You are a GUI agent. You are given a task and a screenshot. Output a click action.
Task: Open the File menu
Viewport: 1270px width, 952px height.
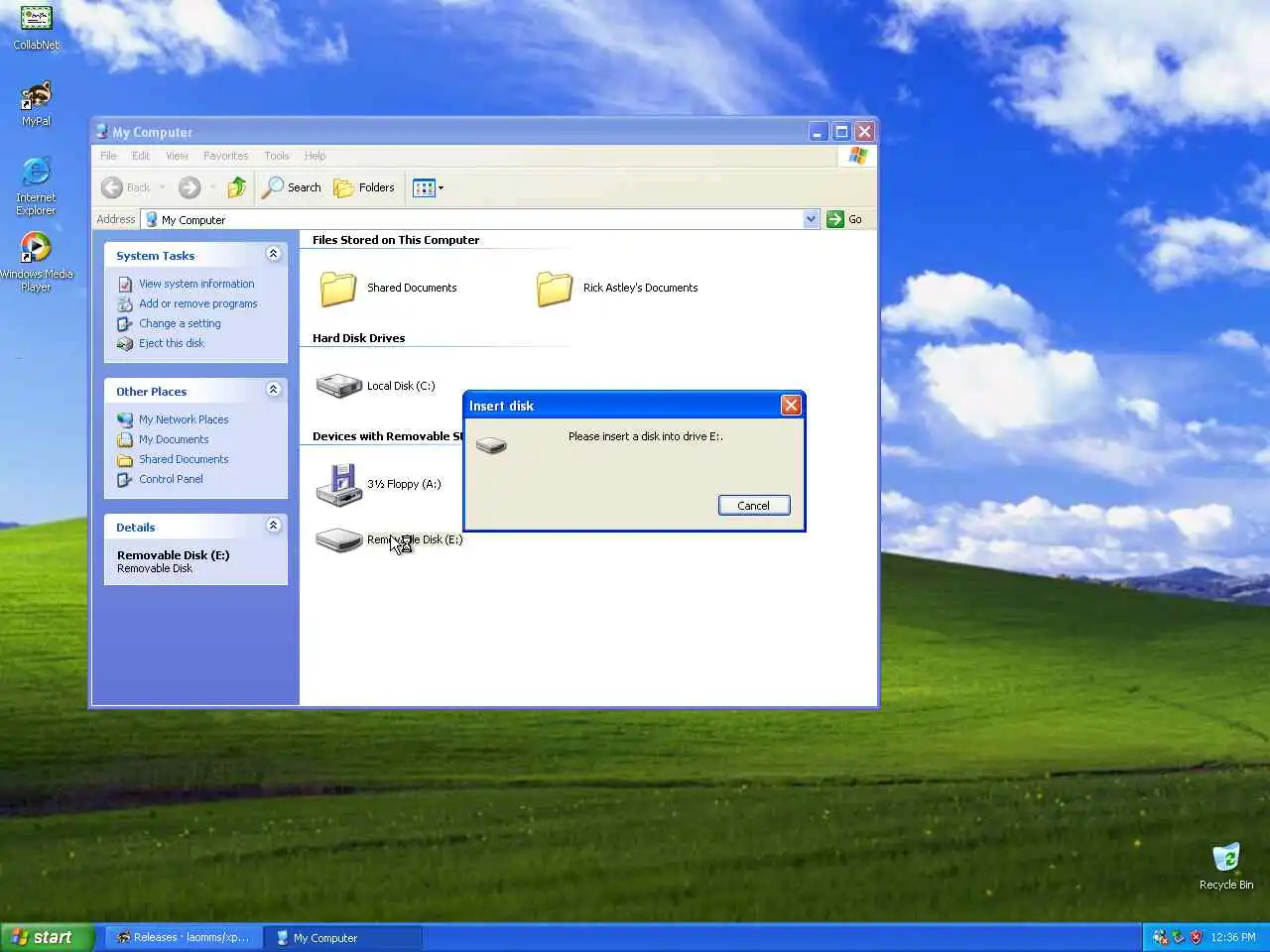(x=108, y=156)
